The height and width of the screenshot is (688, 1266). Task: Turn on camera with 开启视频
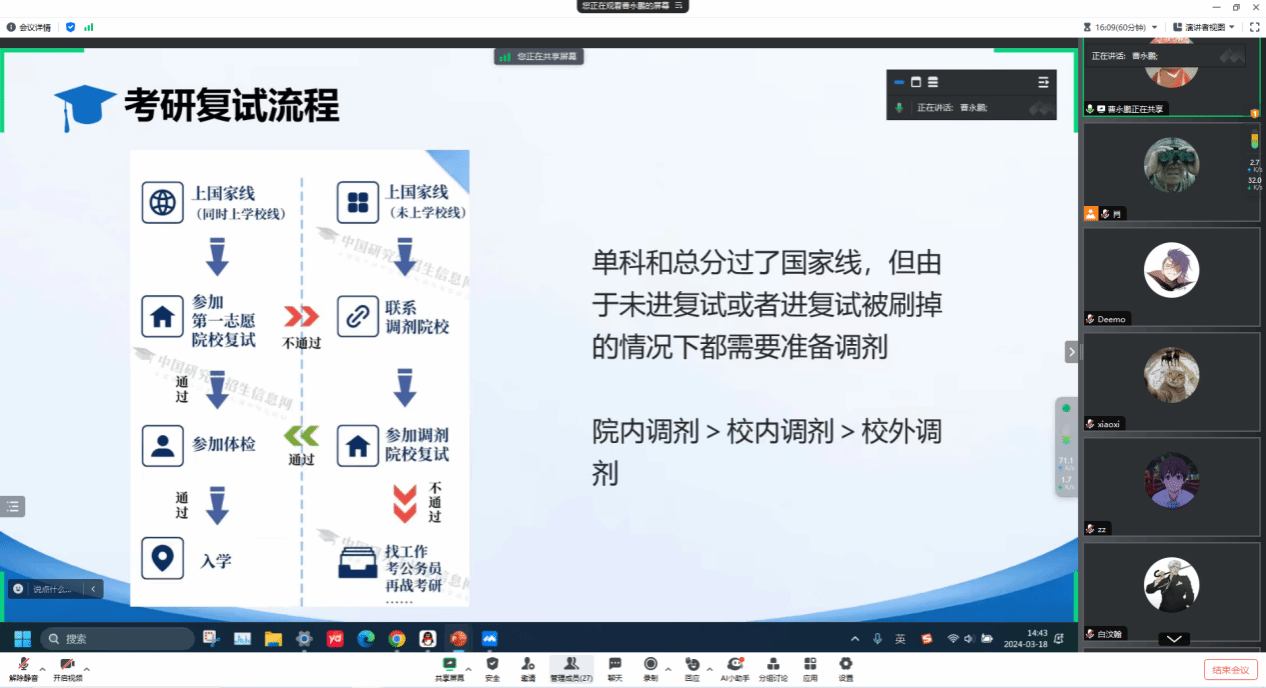(68, 668)
